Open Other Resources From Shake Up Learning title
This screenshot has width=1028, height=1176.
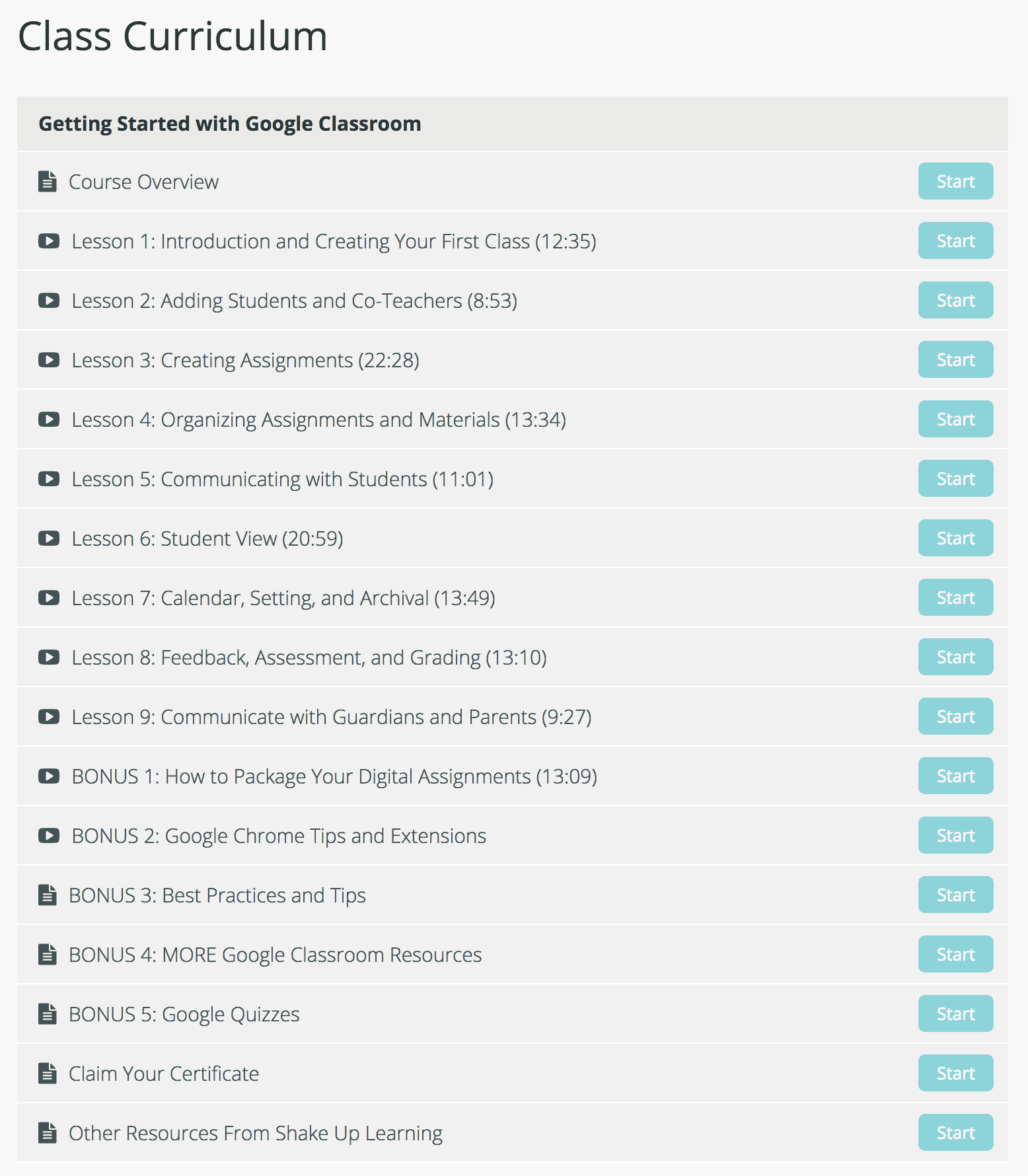coord(256,1134)
